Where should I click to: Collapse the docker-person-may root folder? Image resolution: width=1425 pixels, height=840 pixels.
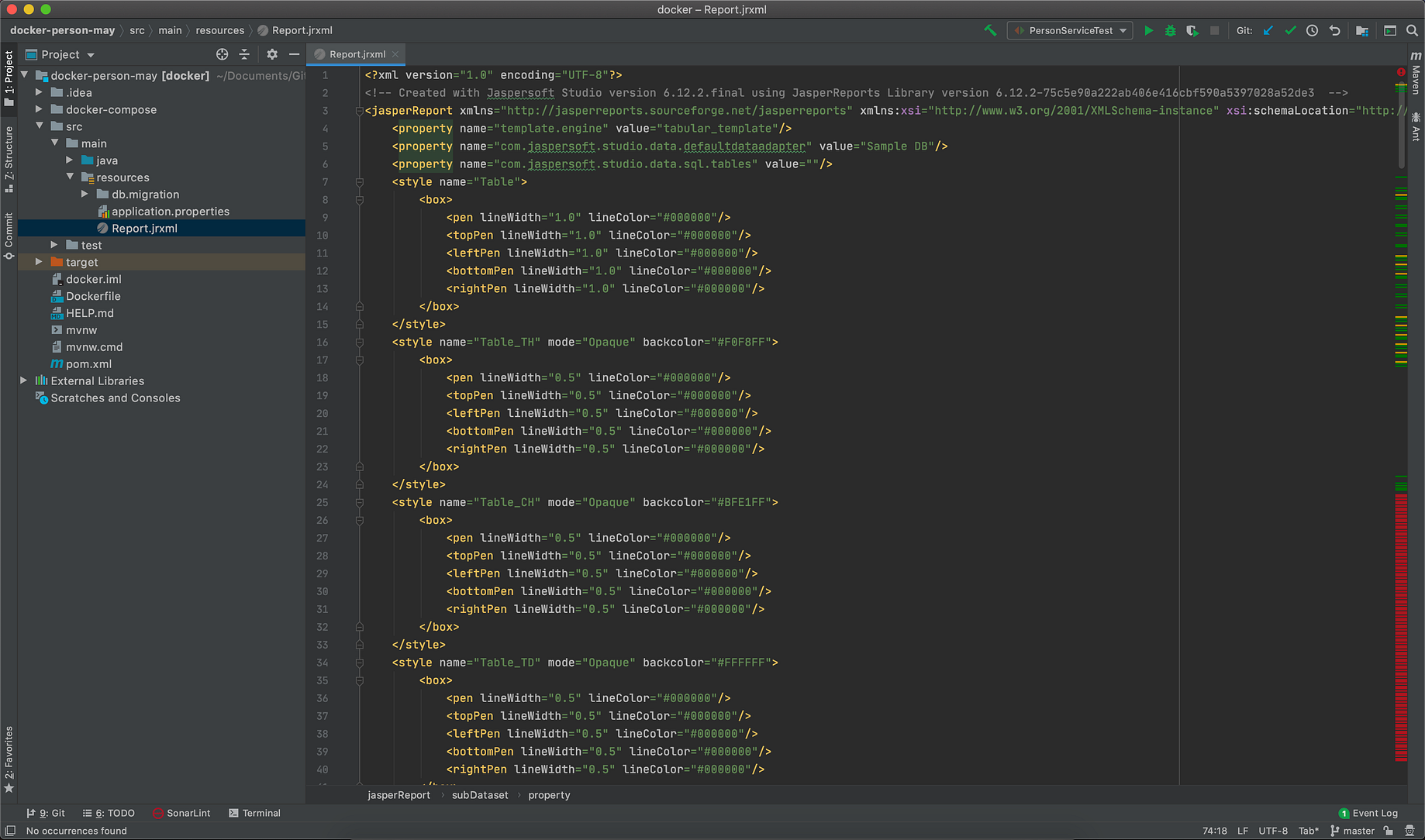[x=24, y=75]
